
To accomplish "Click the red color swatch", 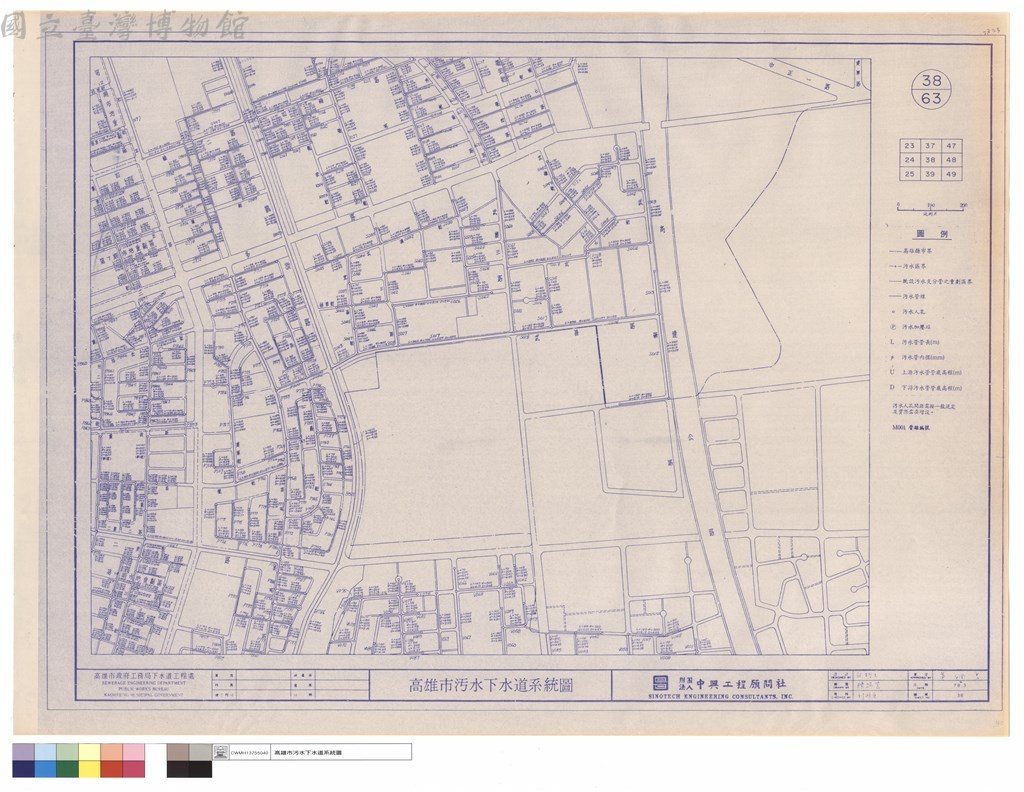I will pyautogui.click(x=112, y=769).
